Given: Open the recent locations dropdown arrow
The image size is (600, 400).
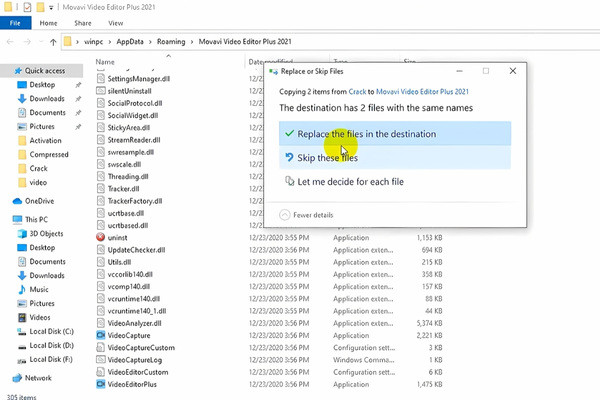Looking at the screenshot, I should click(x=41, y=42).
